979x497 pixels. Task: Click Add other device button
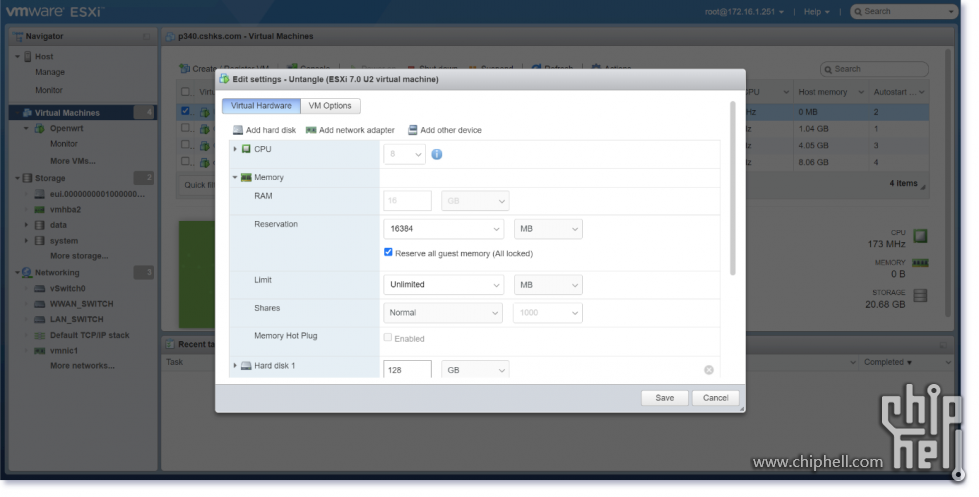coord(445,130)
